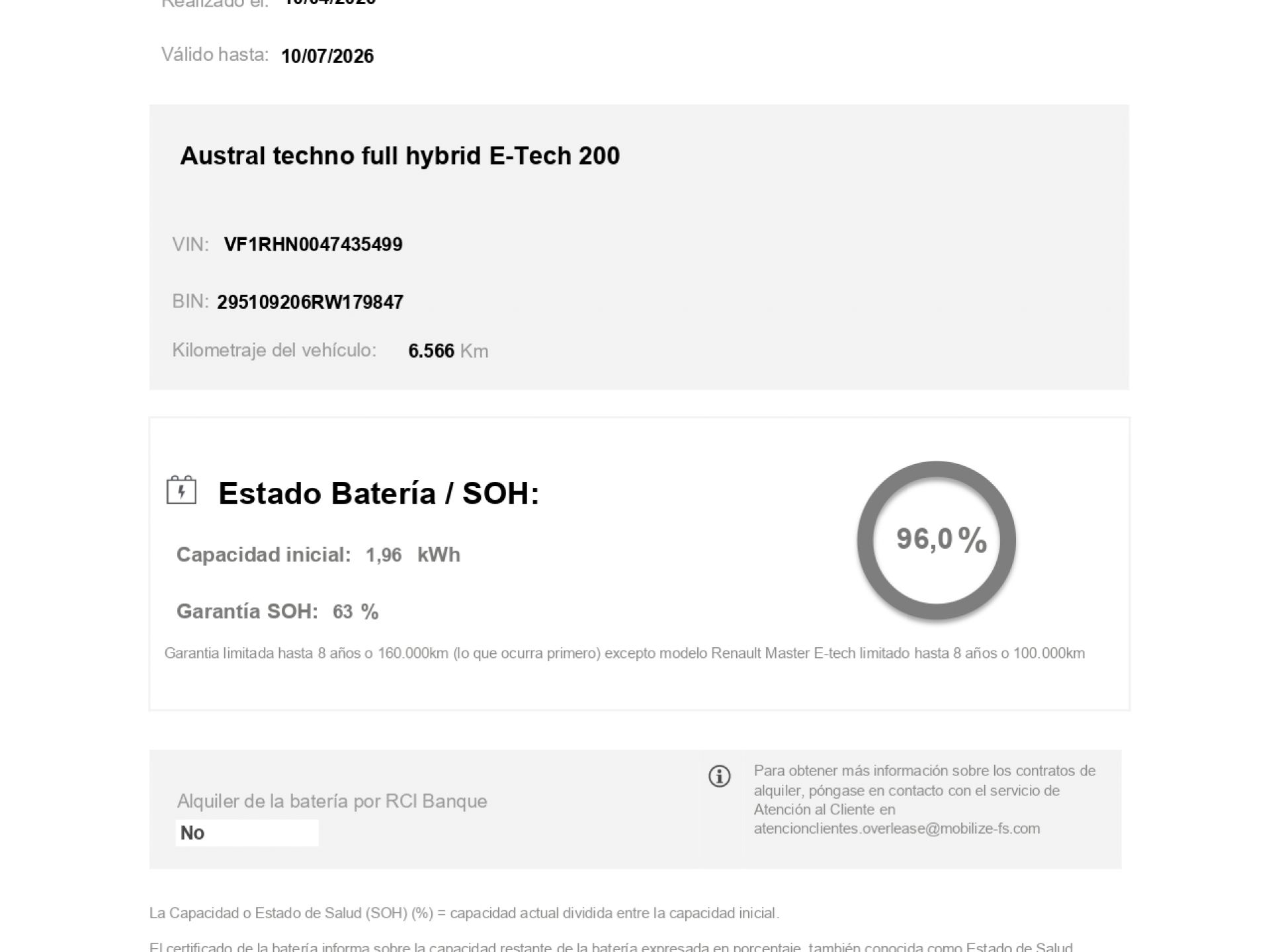The height and width of the screenshot is (952, 1270).
Task: Click the Garantia limitada warranty note text
Action: tap(624, 654)
